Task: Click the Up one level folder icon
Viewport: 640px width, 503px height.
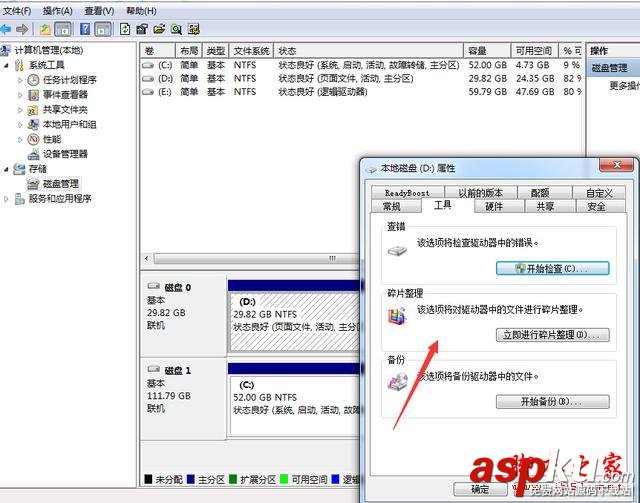Action: pyautogui.click(x=45, y=29)
